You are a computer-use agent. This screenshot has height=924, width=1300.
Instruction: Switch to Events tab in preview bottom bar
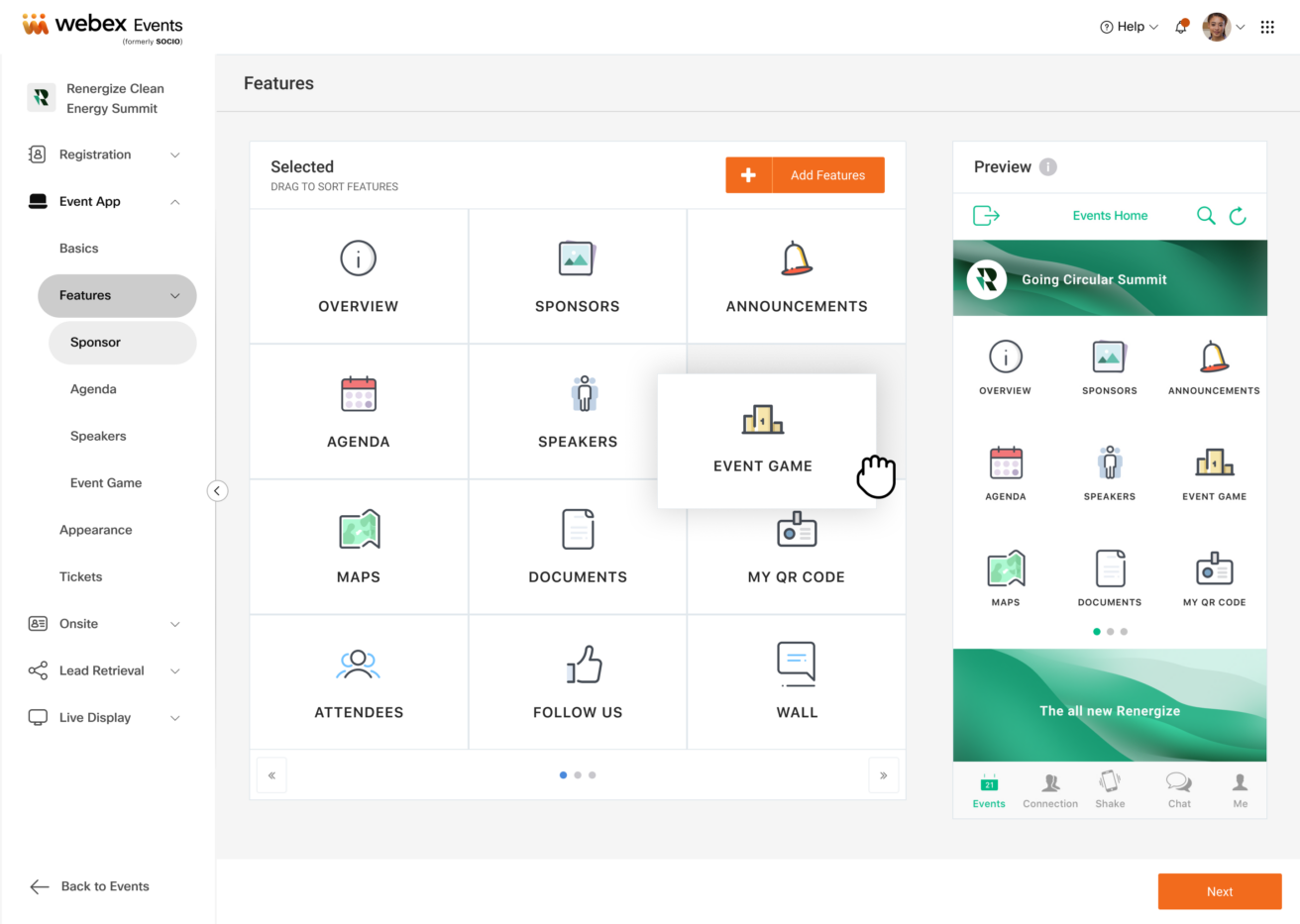989,791
